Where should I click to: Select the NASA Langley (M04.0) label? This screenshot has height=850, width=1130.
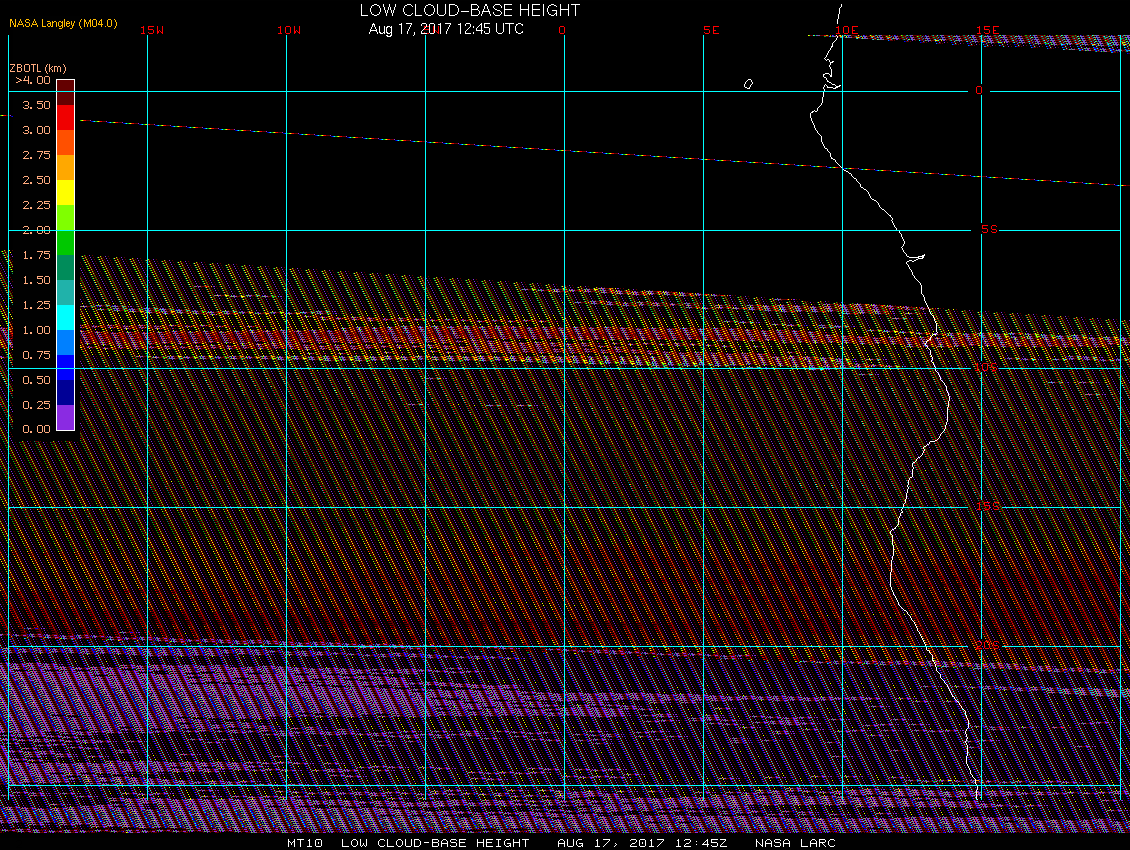coord(63,22)
